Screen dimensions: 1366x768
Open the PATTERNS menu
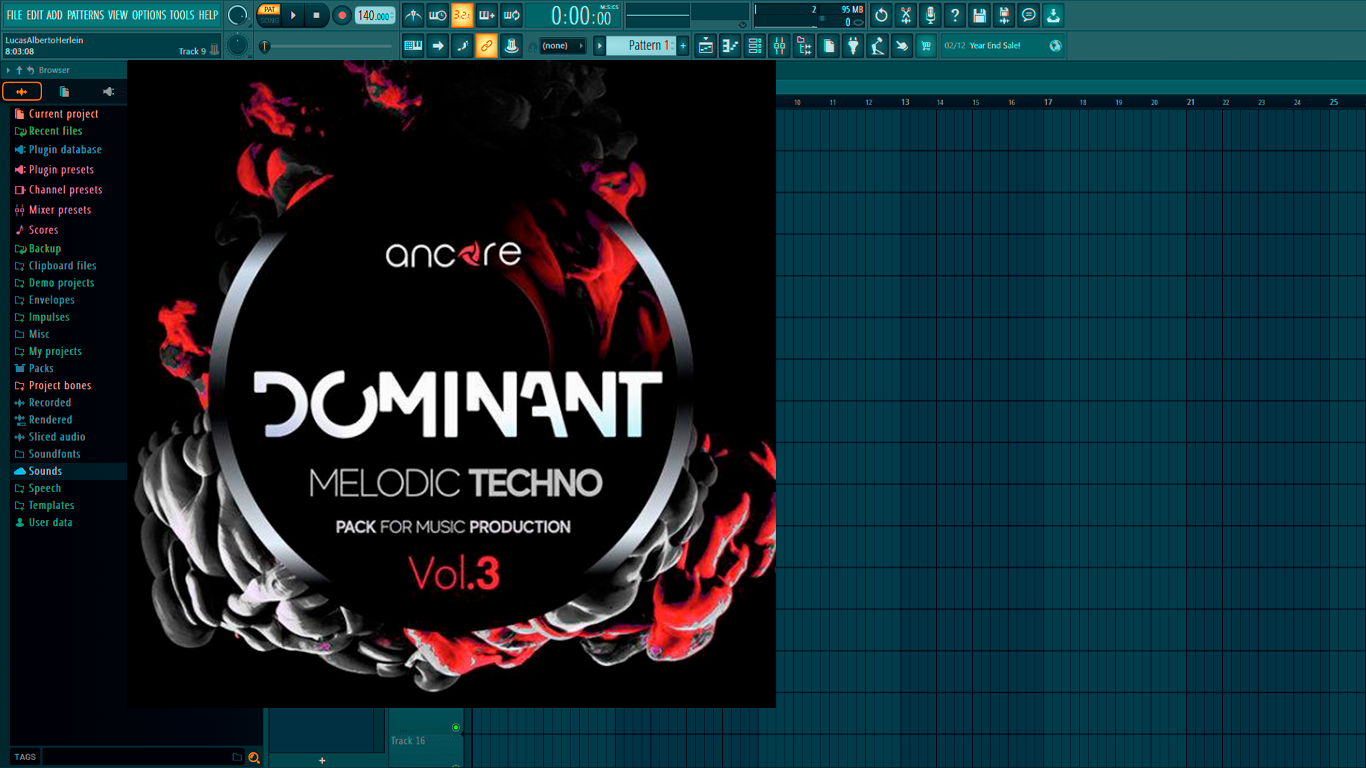click(x=85, y=15)
